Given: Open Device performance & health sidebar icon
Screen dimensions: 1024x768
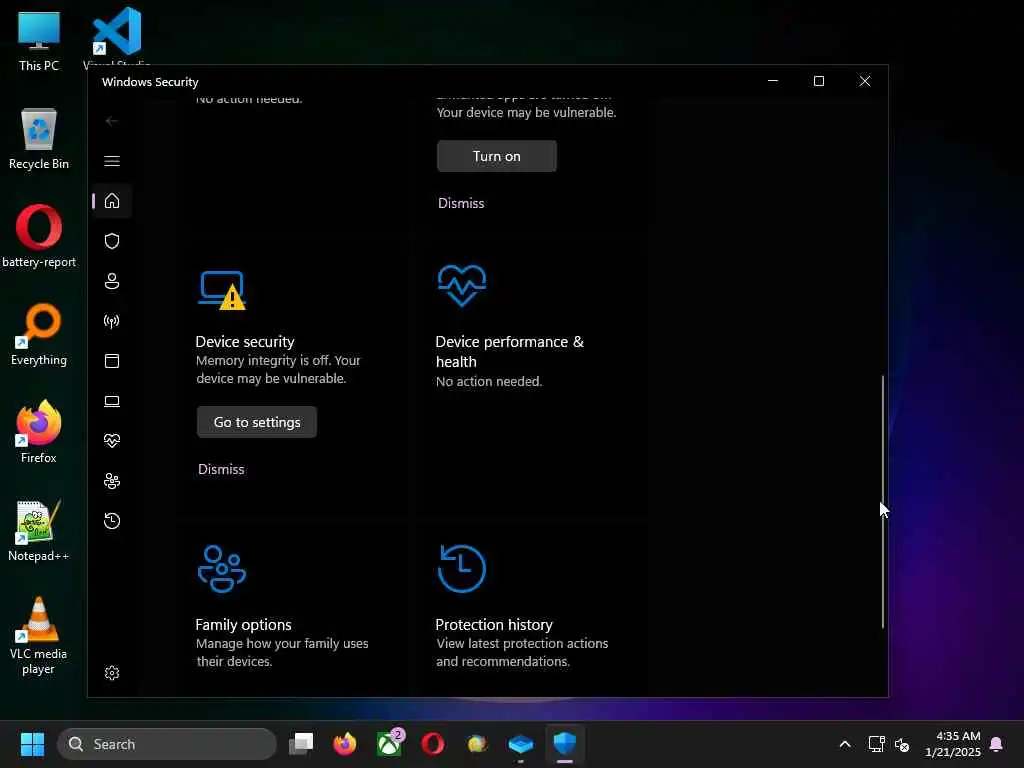Looking at the screenshot, I should coord(112,441).
